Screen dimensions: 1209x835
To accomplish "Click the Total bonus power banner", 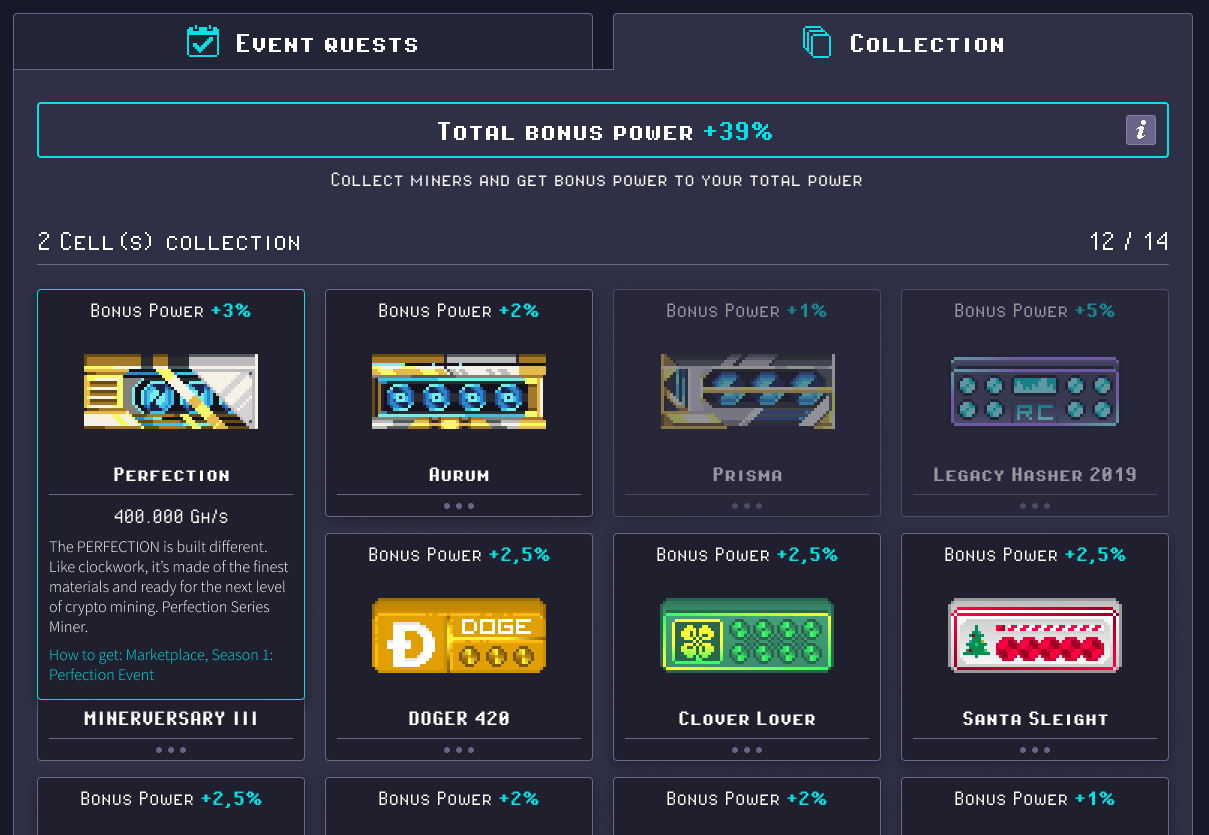I will [602, 129].
